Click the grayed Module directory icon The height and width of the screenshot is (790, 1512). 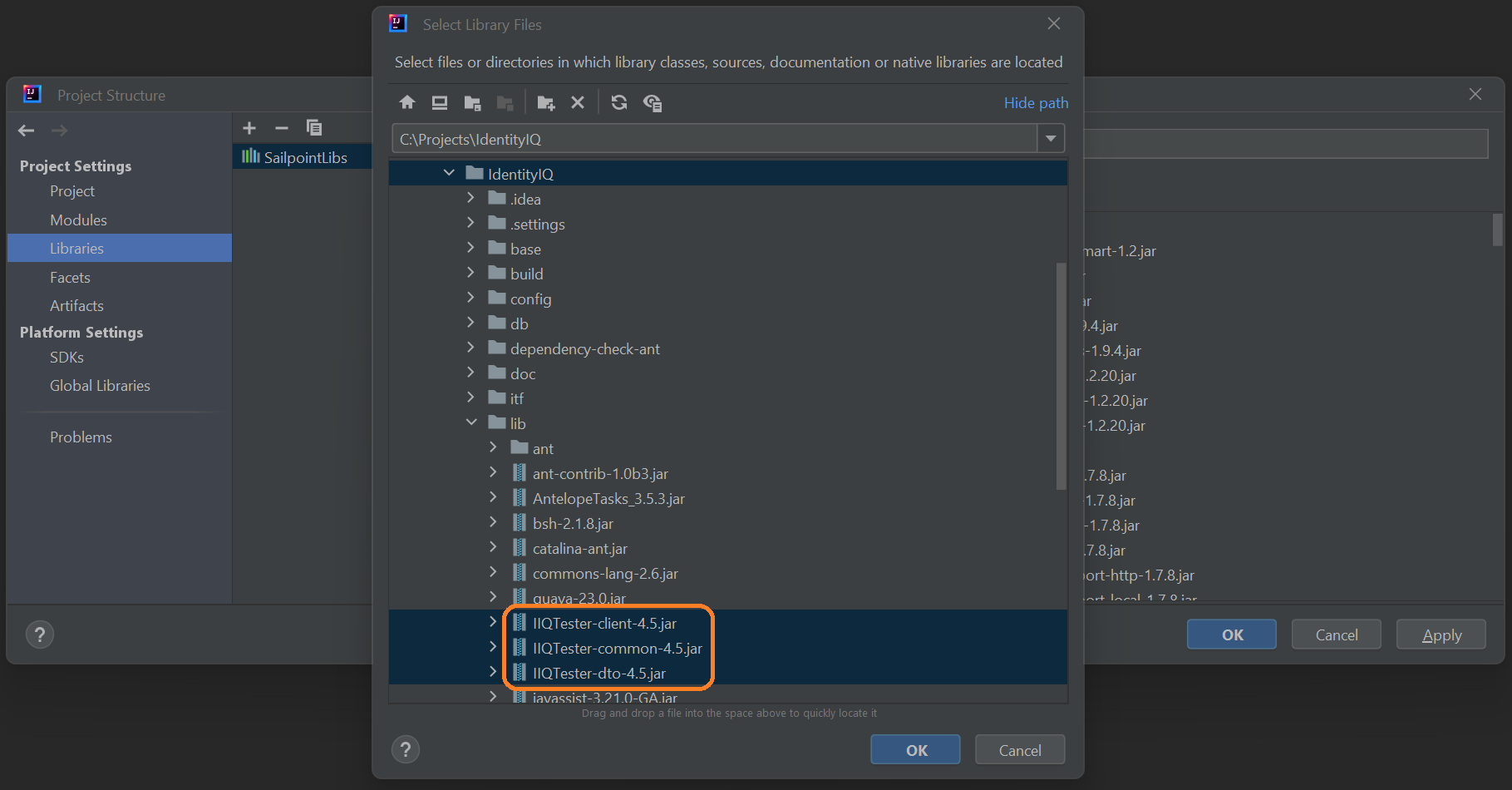(x=505, y=102)
